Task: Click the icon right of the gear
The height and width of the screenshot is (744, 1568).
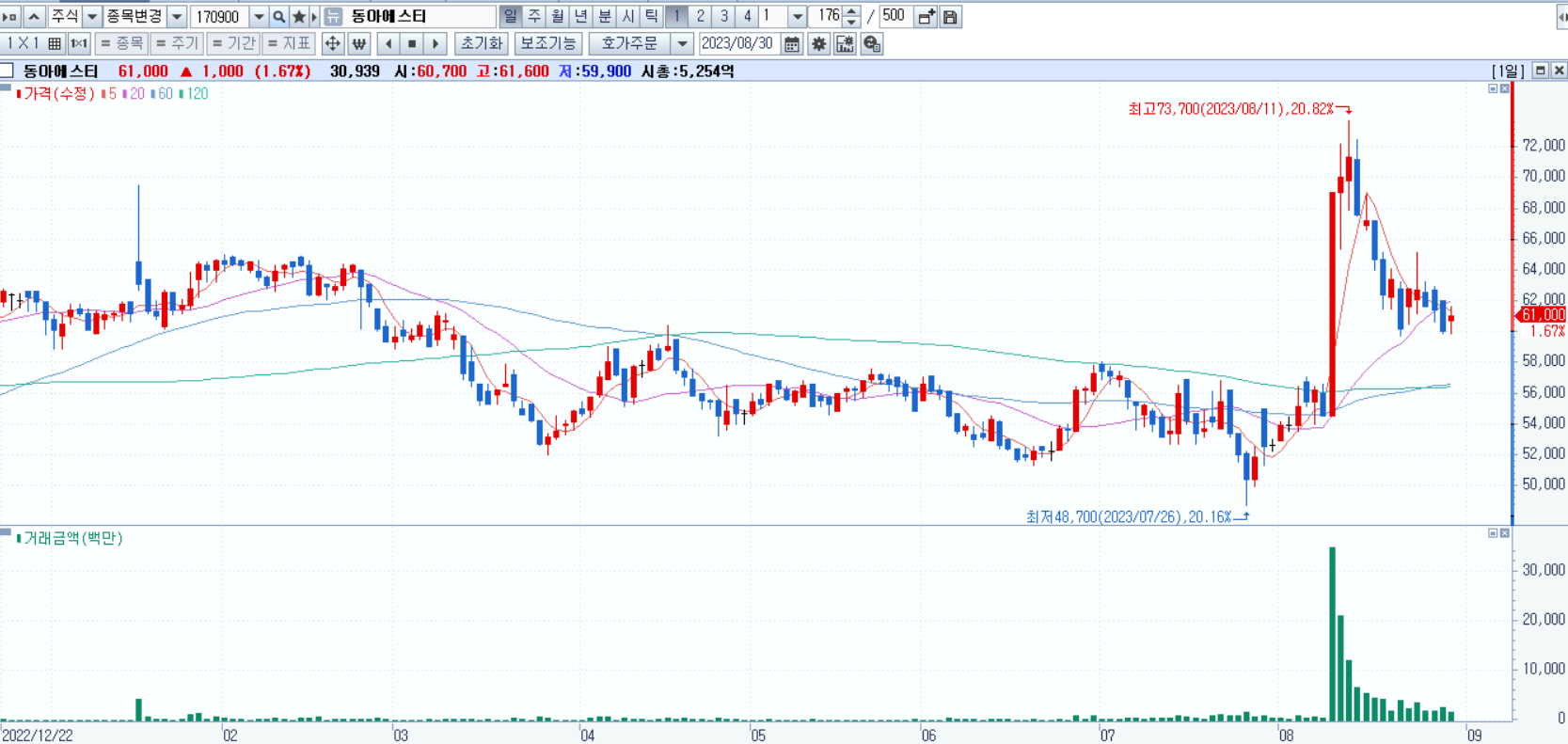Action: (845, 43)
